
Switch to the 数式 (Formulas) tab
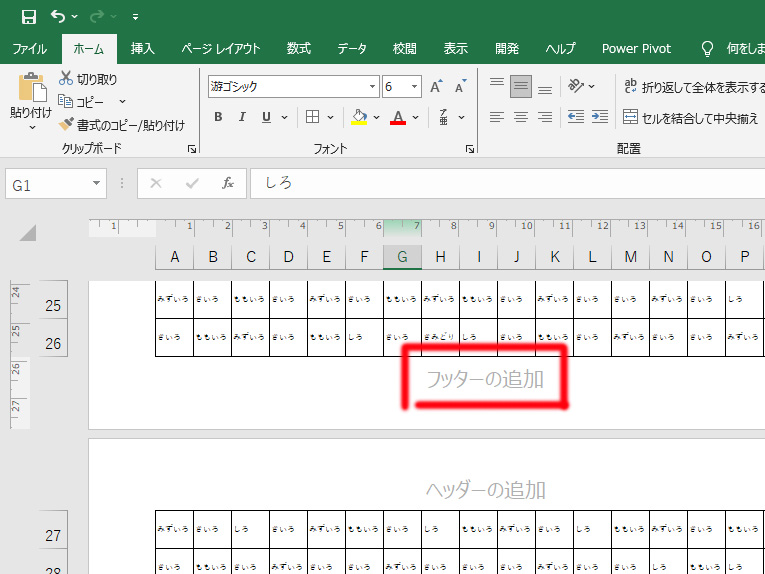coord(298,48)
